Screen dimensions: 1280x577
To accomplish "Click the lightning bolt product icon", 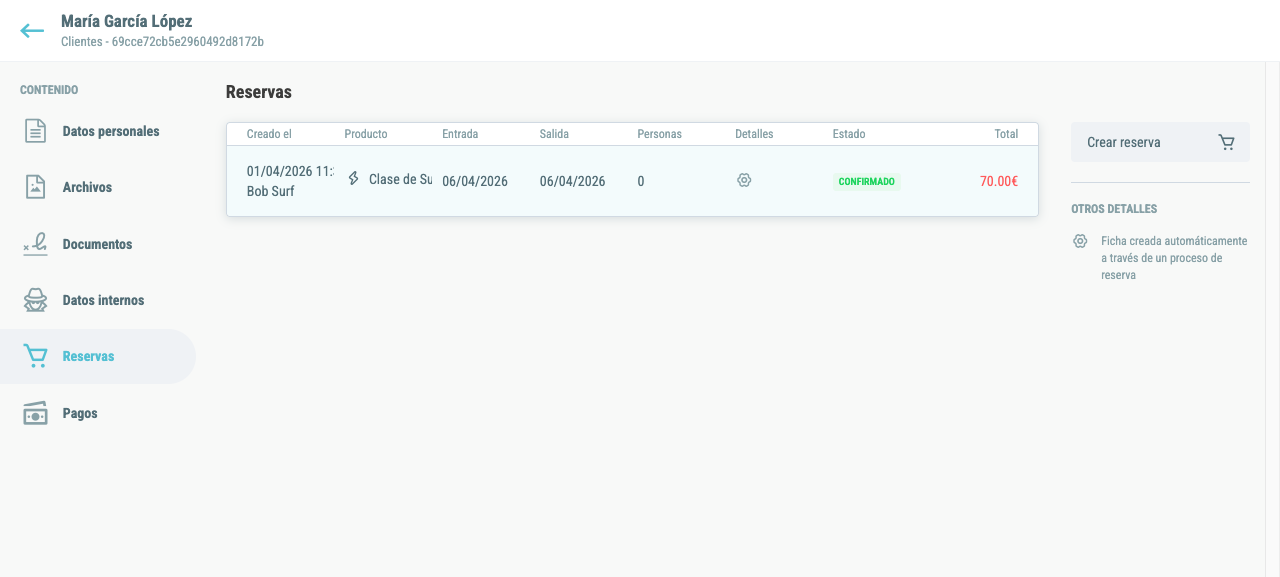I will tap(353, 179).
